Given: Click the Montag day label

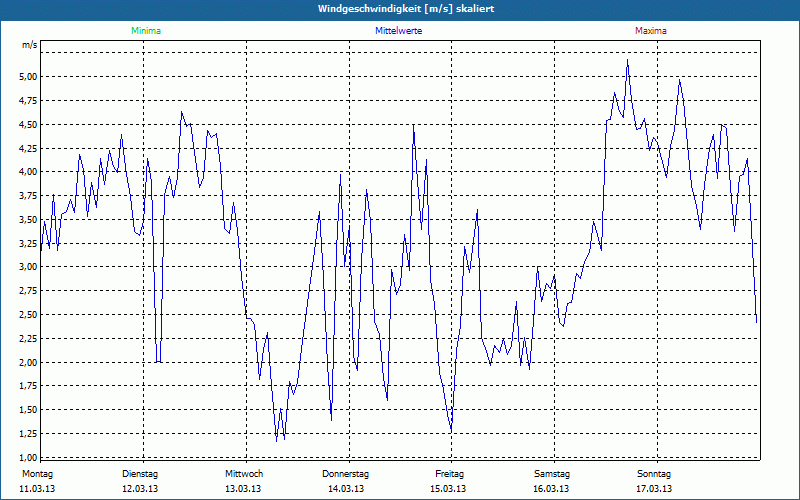Looking at the screenshot, I should coord(37,474).
